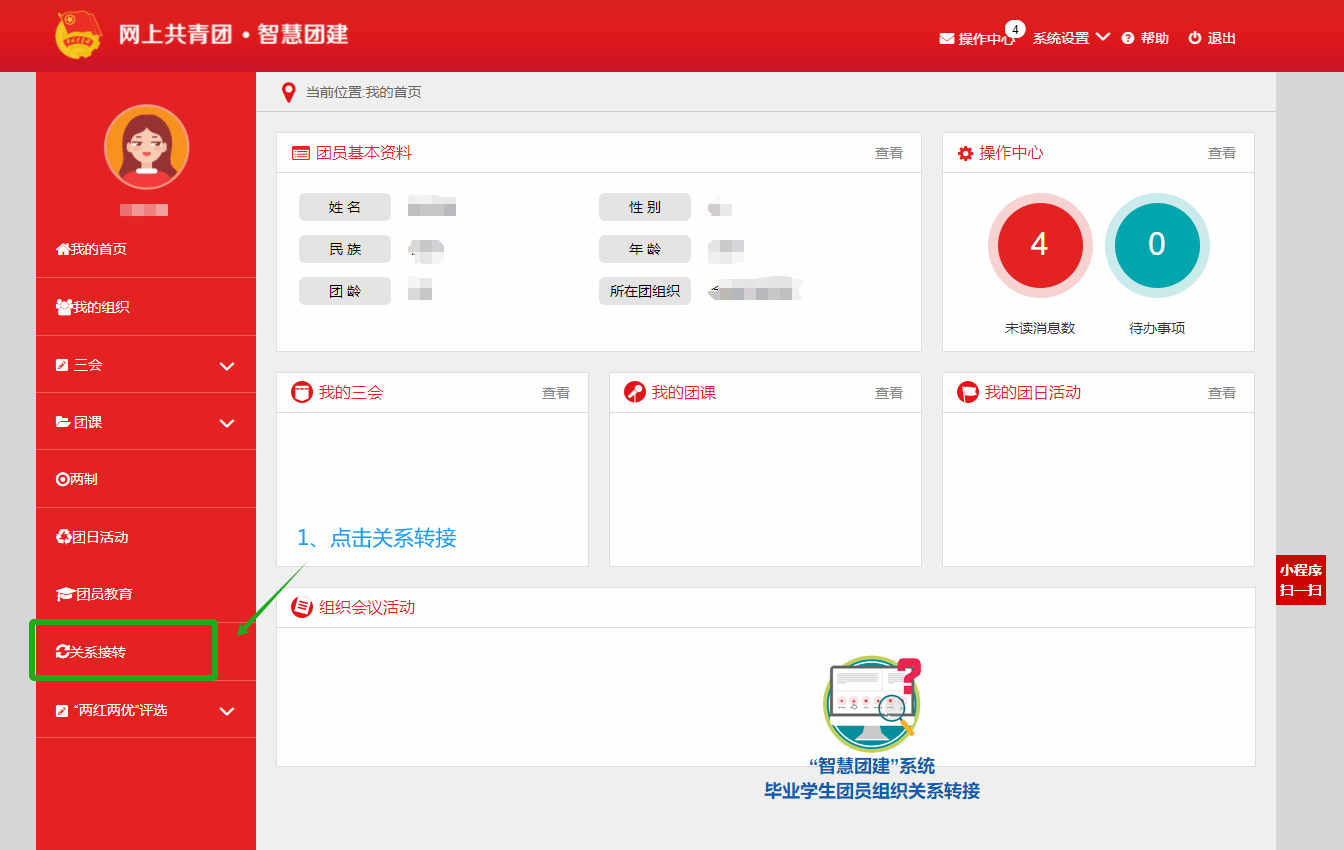Image resolution: width=1344 pixels, height=850 pixels.
Task: Click the 待办事项 label
Action: tap(1157, 328)
